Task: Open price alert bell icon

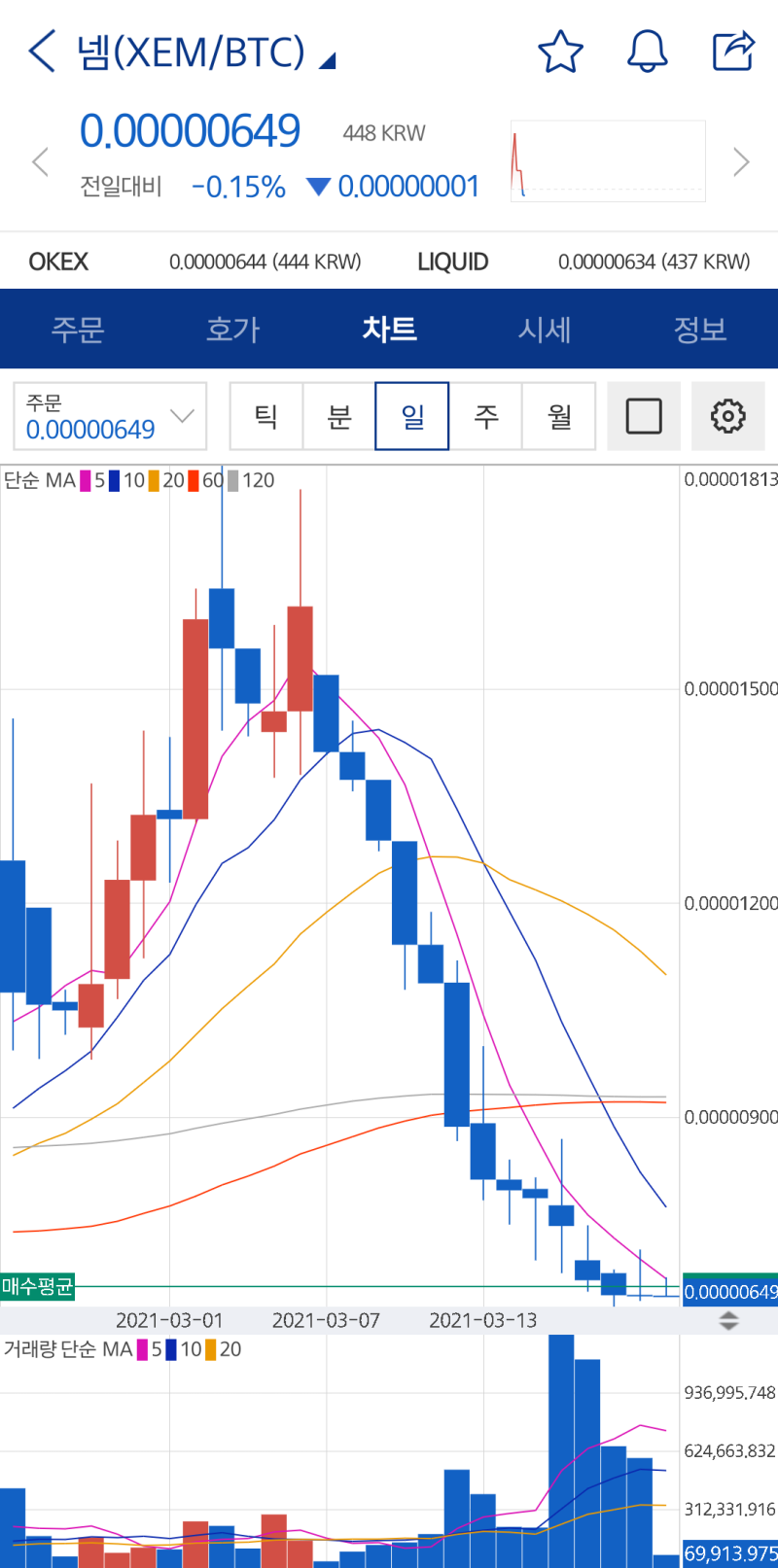Action: point(647,52)
